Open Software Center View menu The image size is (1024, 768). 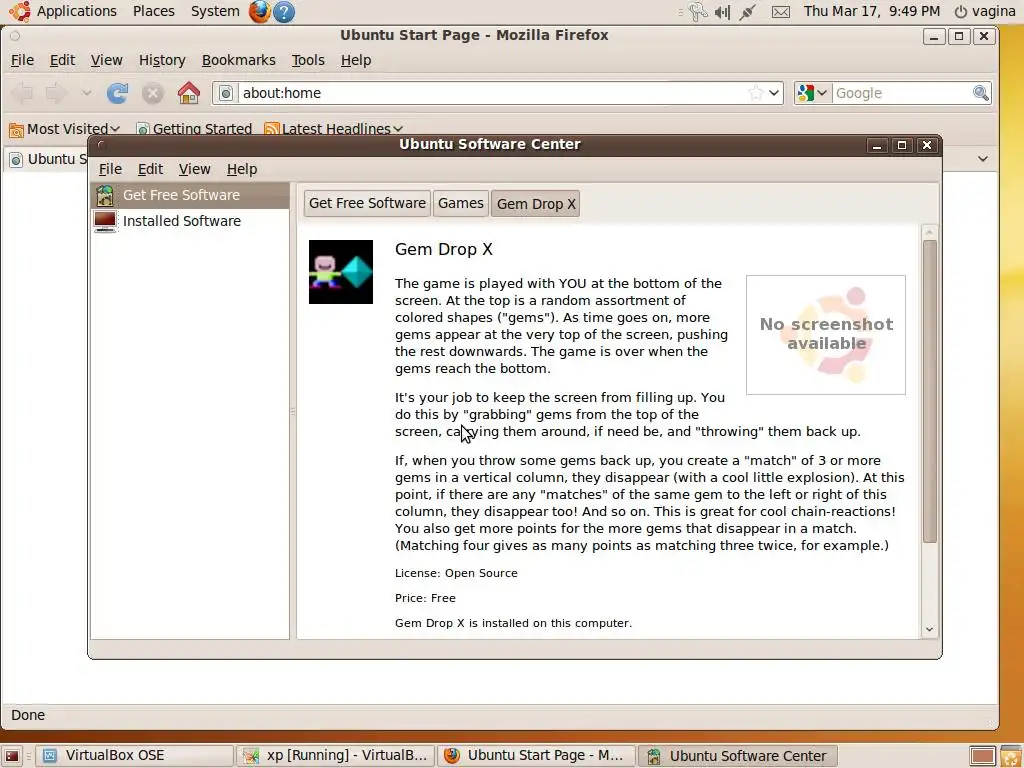(x=195, y=169)
